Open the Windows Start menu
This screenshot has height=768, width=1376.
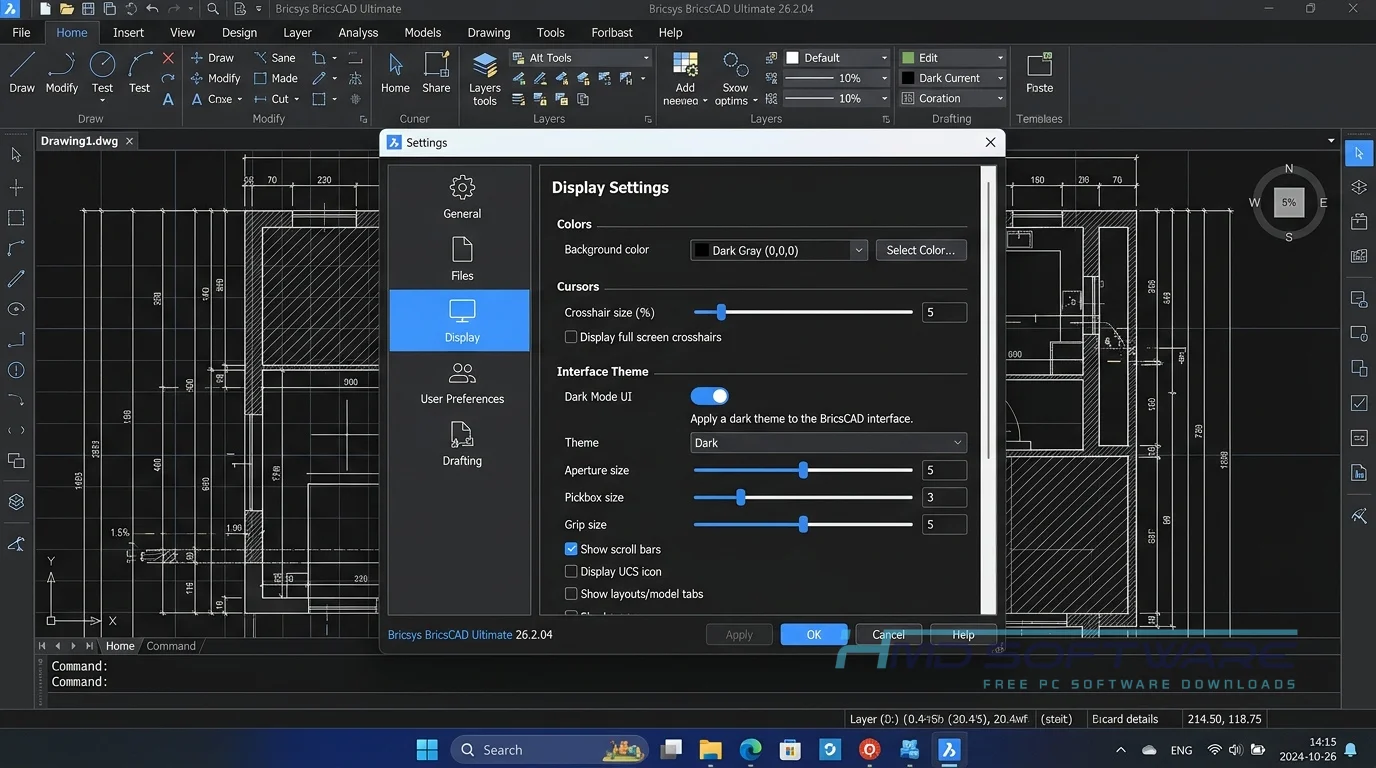point(427,750)
